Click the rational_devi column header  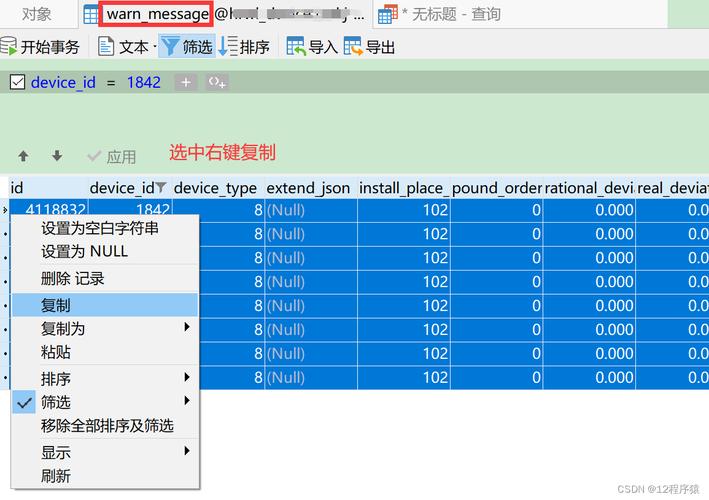click(589, 188)
